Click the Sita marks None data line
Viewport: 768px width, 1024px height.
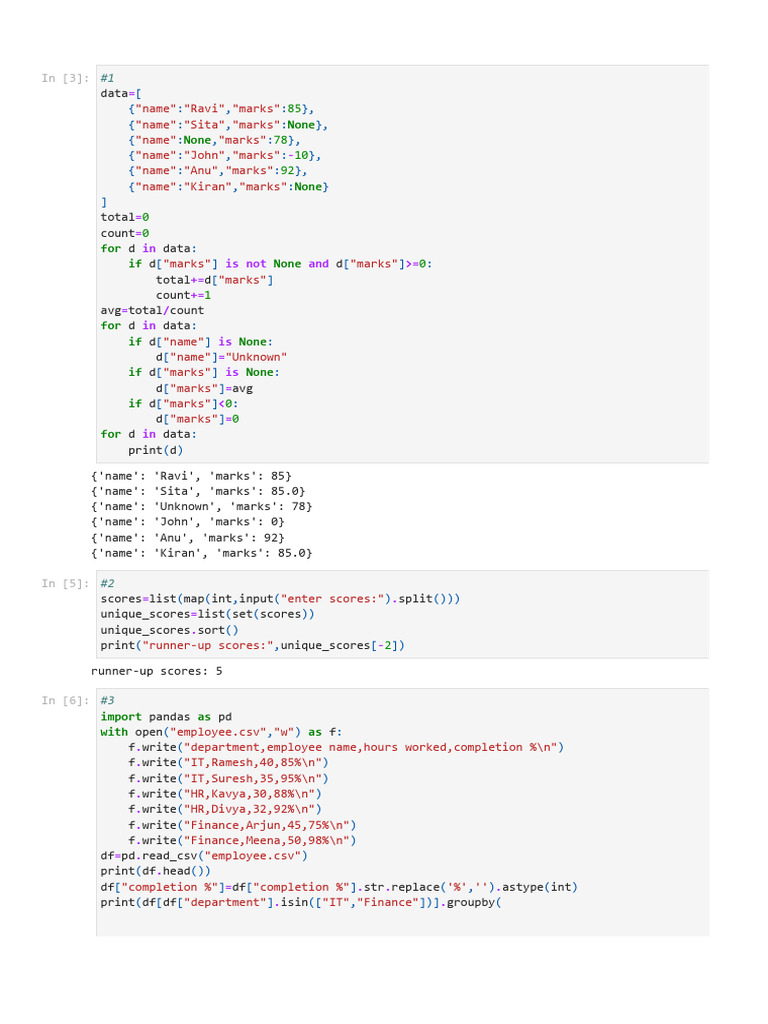(x=228, y=125)
